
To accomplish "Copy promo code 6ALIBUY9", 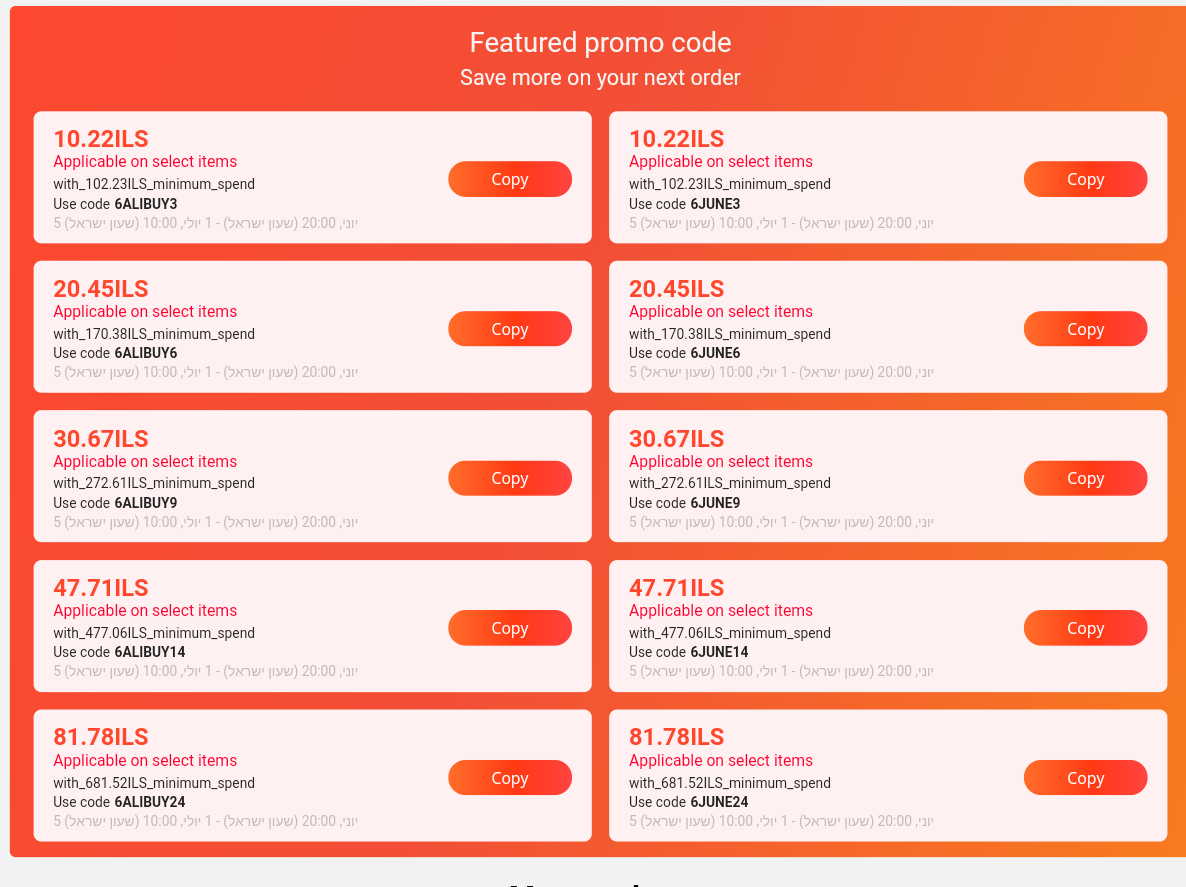I will pyautogui.click(x=509, y=478).
